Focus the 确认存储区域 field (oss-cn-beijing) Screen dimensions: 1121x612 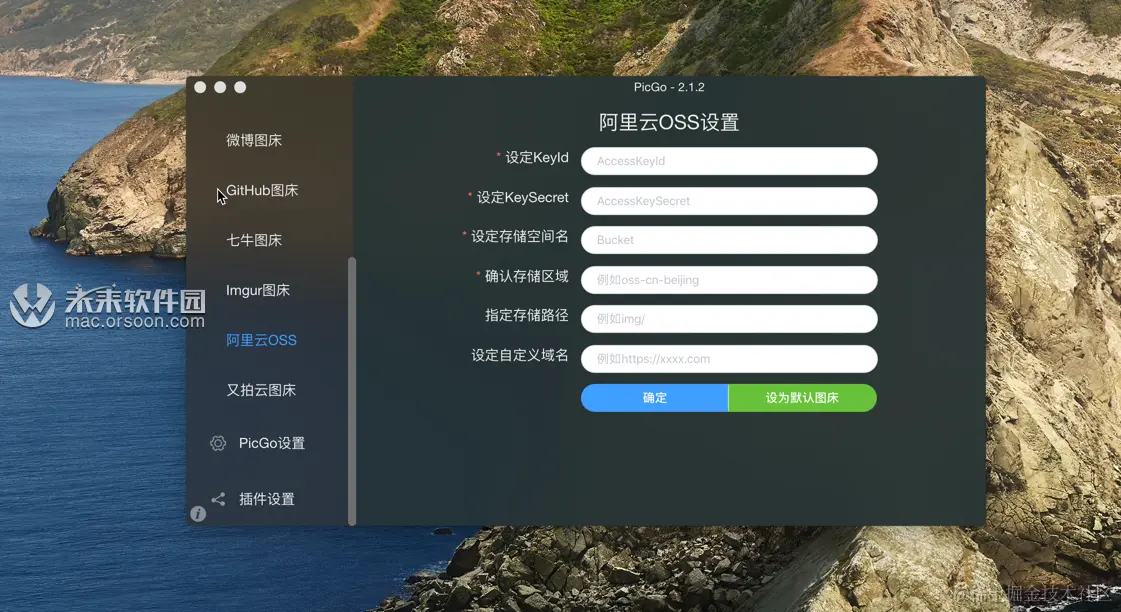[x=729, y=280]
